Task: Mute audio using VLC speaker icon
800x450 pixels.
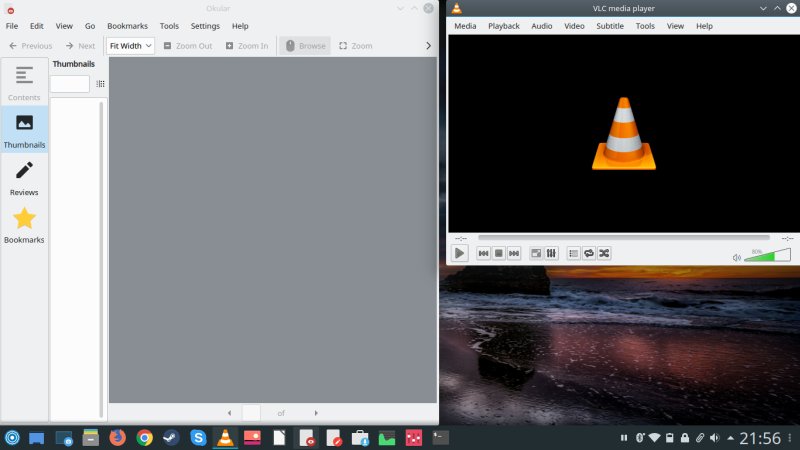Action: (x=736, y=257)
